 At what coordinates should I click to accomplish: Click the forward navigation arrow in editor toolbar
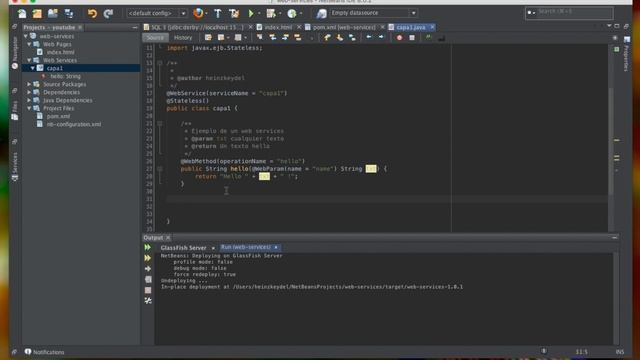click(381, 37)
